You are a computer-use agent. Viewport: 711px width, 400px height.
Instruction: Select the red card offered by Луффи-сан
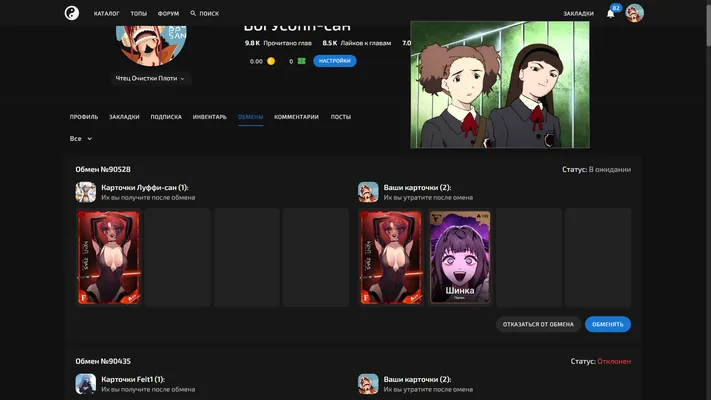pyautogui.click(x=109, y=257)
